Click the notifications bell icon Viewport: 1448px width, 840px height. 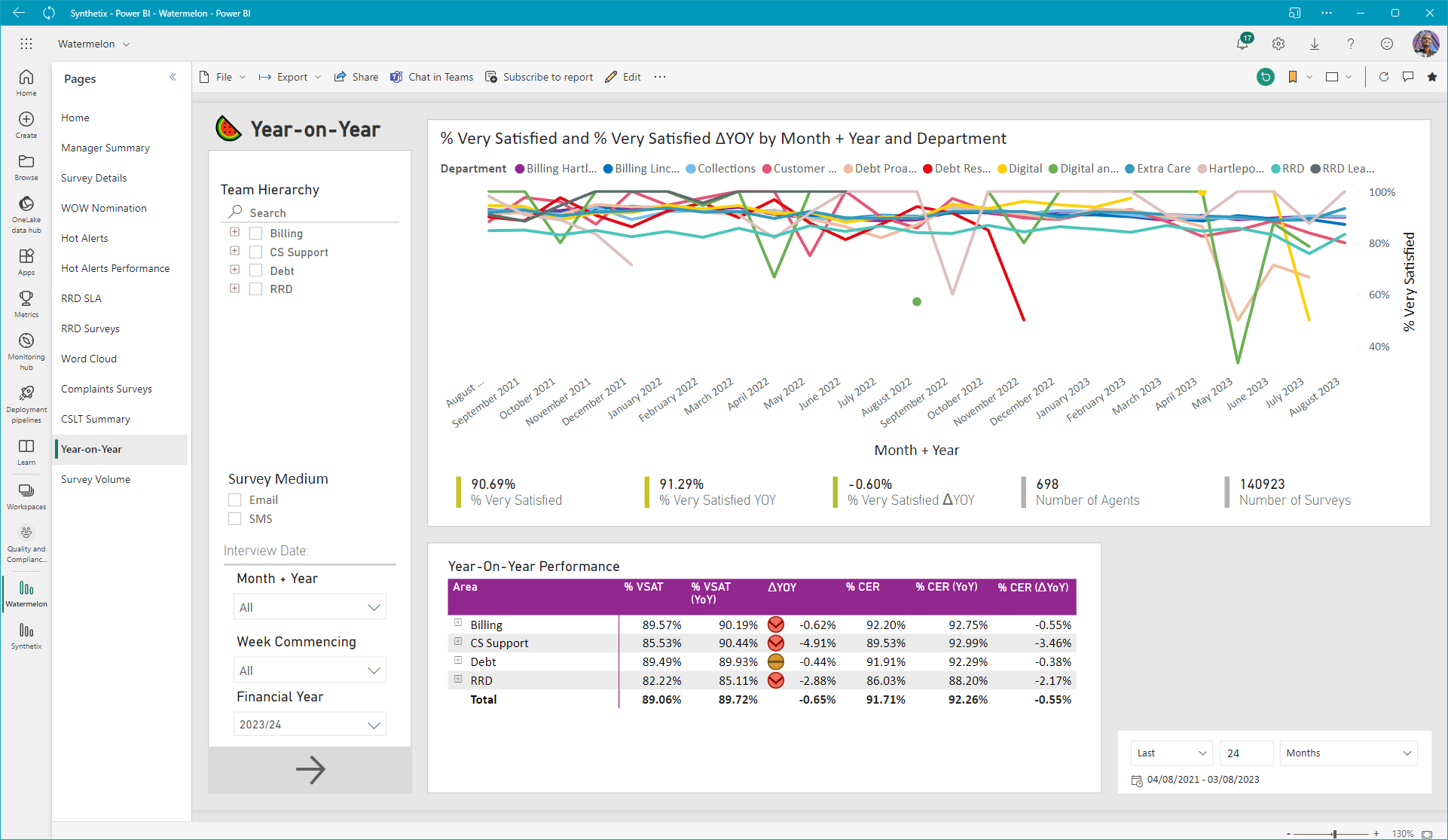[1242, 44]
